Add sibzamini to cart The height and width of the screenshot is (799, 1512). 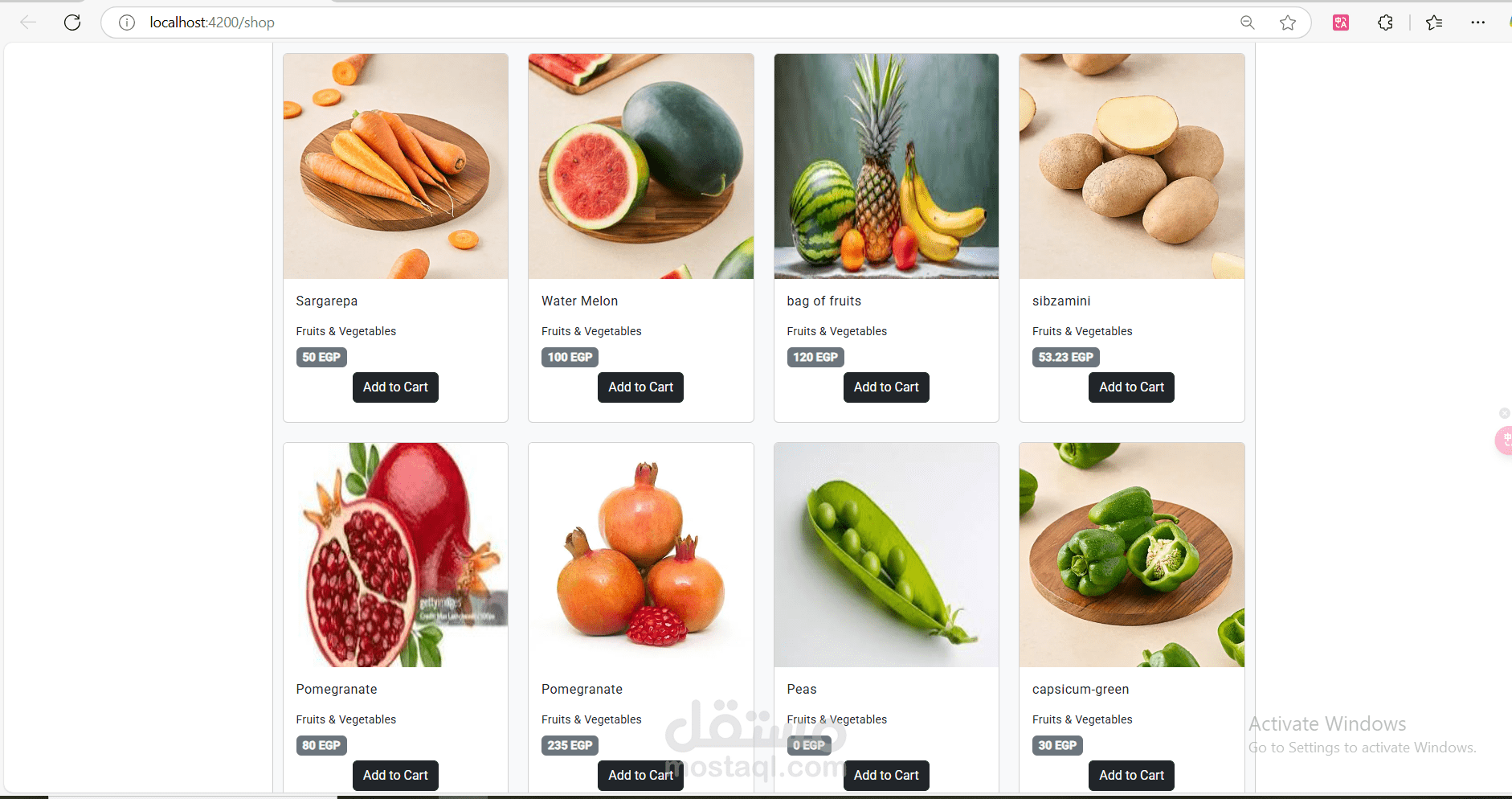(x=1131, y=387)
